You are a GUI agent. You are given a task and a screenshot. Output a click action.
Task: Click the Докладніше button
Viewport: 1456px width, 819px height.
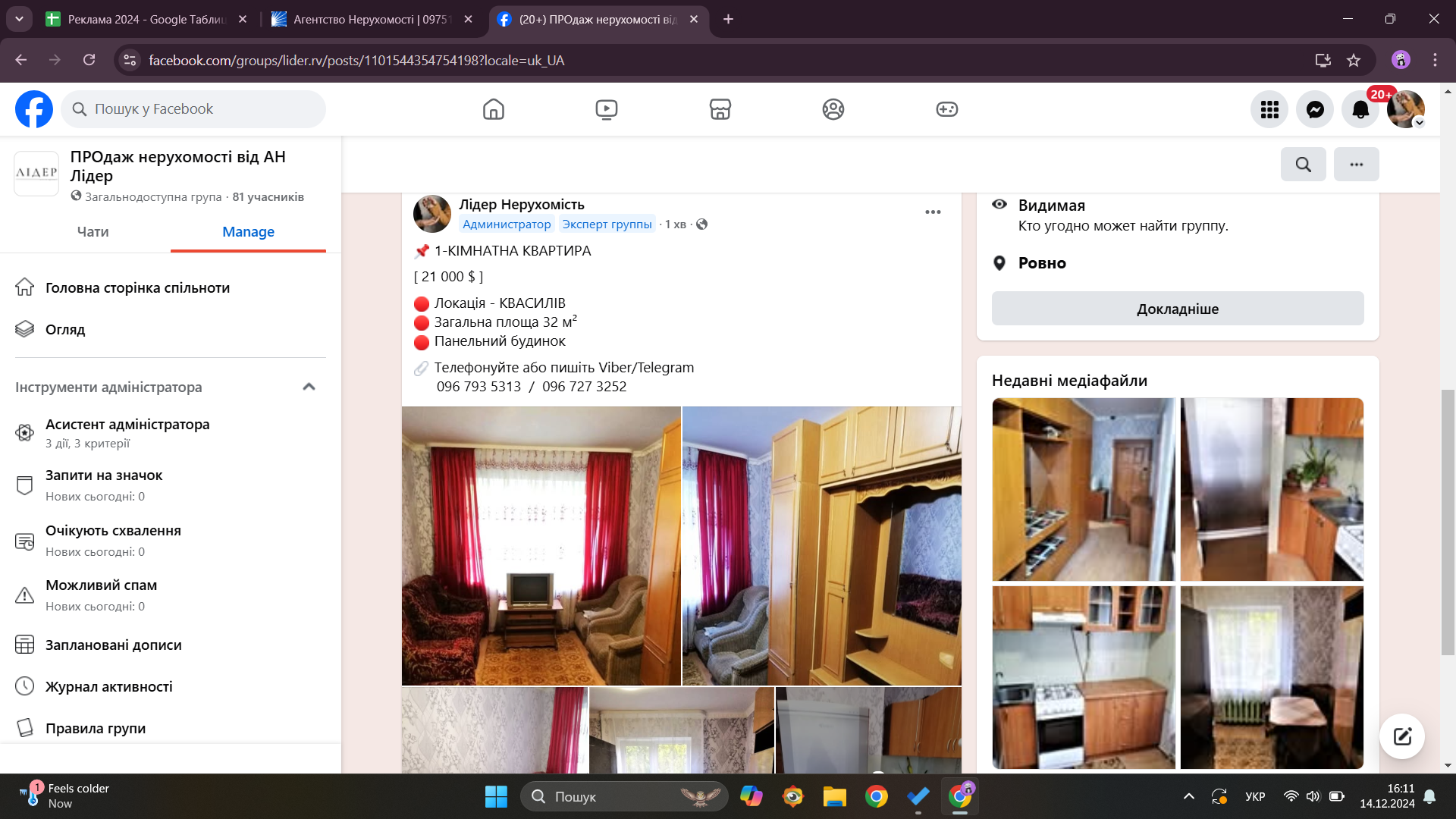tap(1177, 309)
